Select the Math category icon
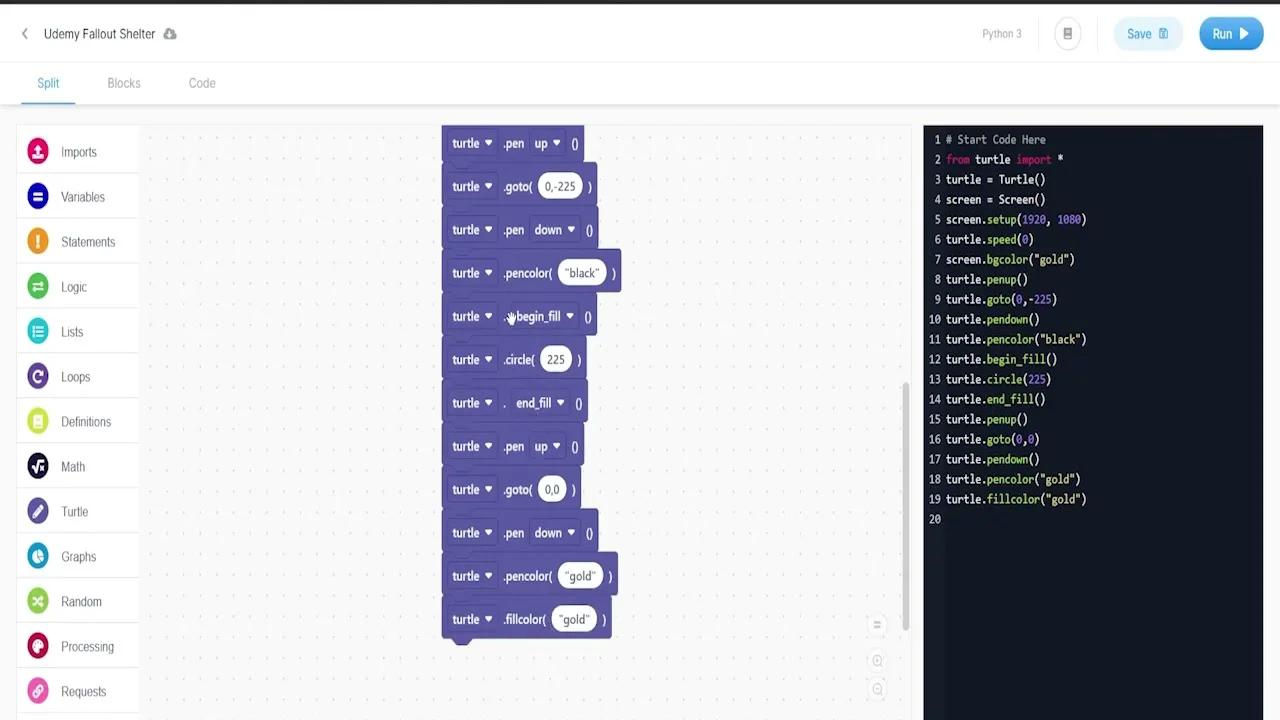Viewport: 1280px width, 720px height. click(x=37, y=466)
